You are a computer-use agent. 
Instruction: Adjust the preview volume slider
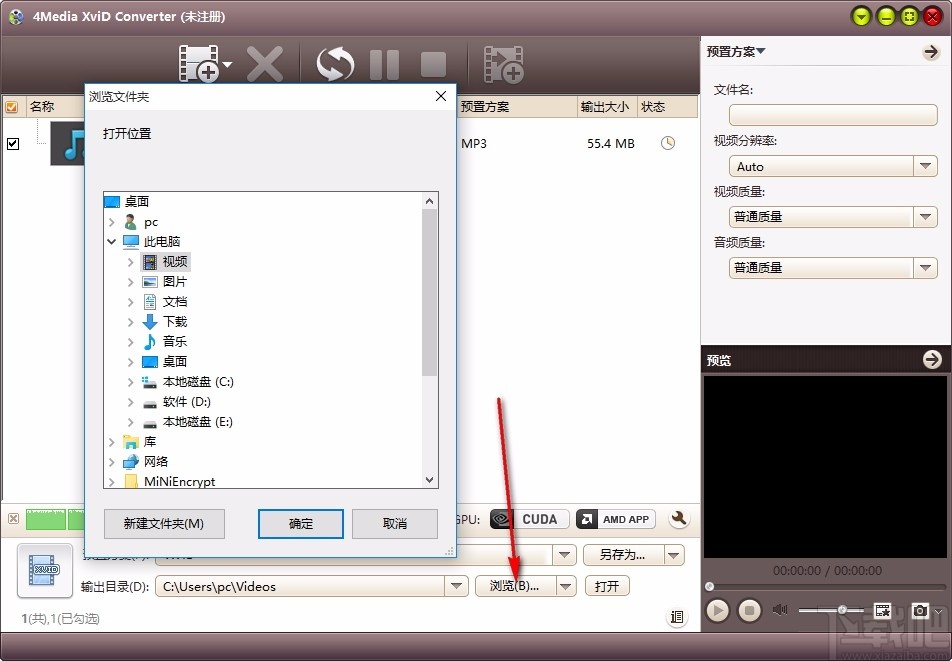pyautogui.click(x=843, y=610)
